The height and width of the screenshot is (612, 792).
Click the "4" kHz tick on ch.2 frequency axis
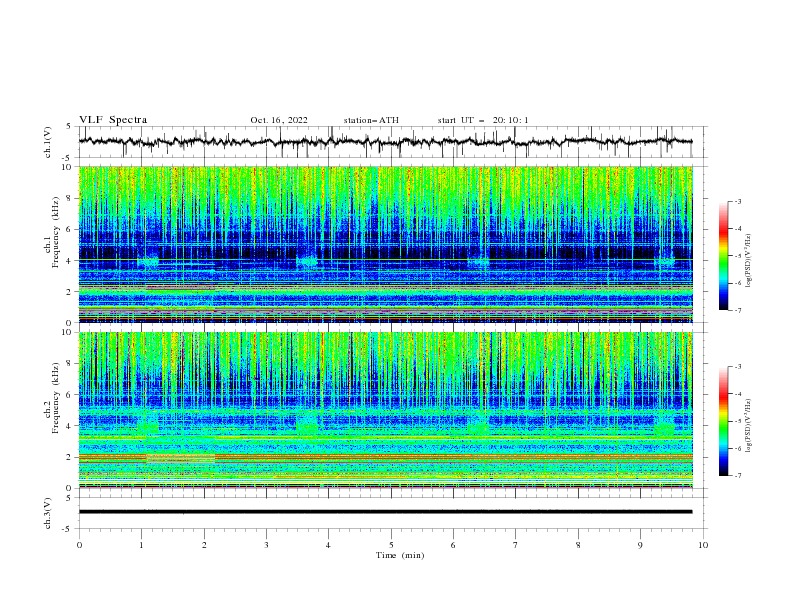[x=70, y=426]
